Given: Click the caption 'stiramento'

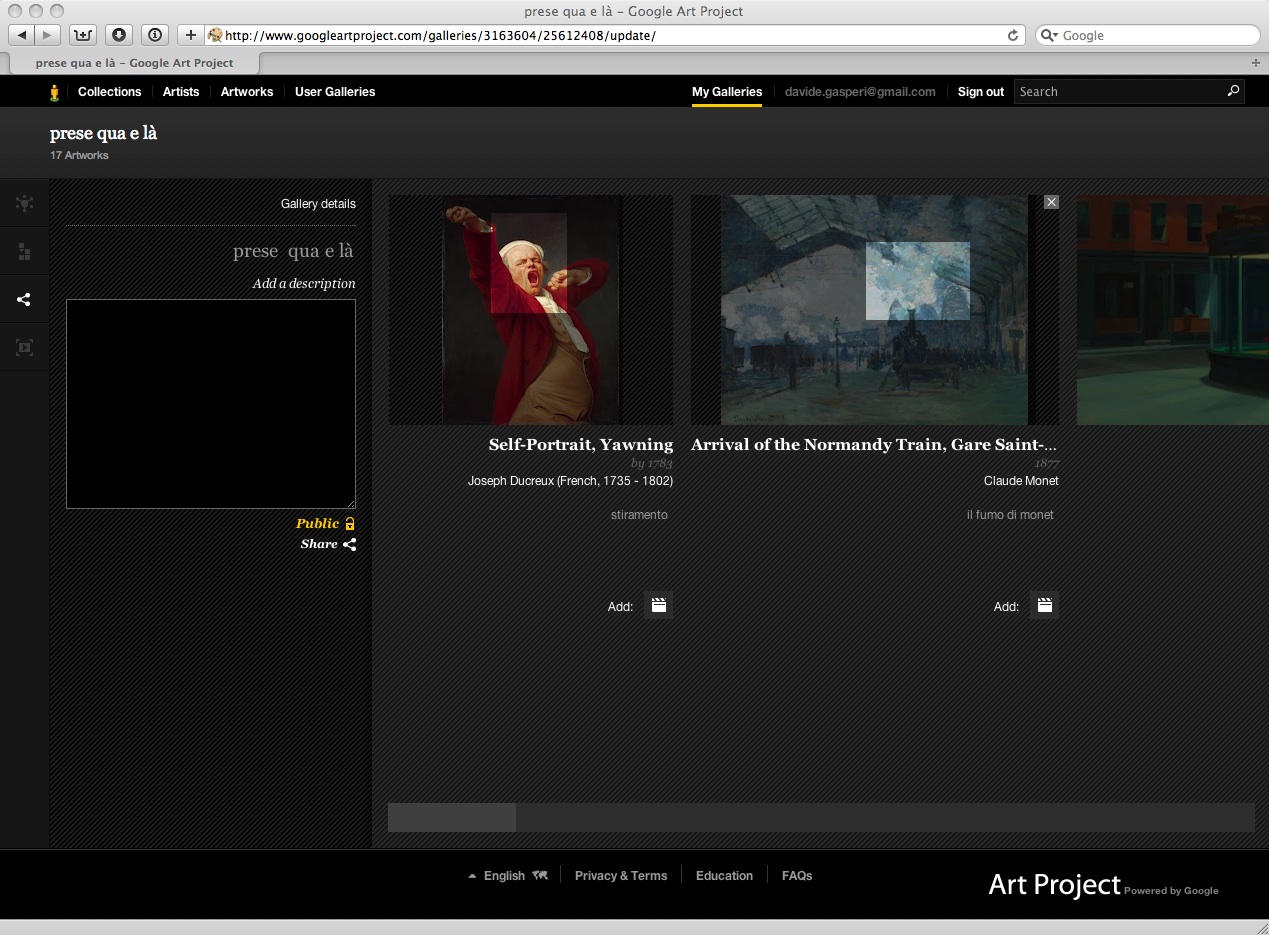Looking at the screenshot, I should (639, 515).
